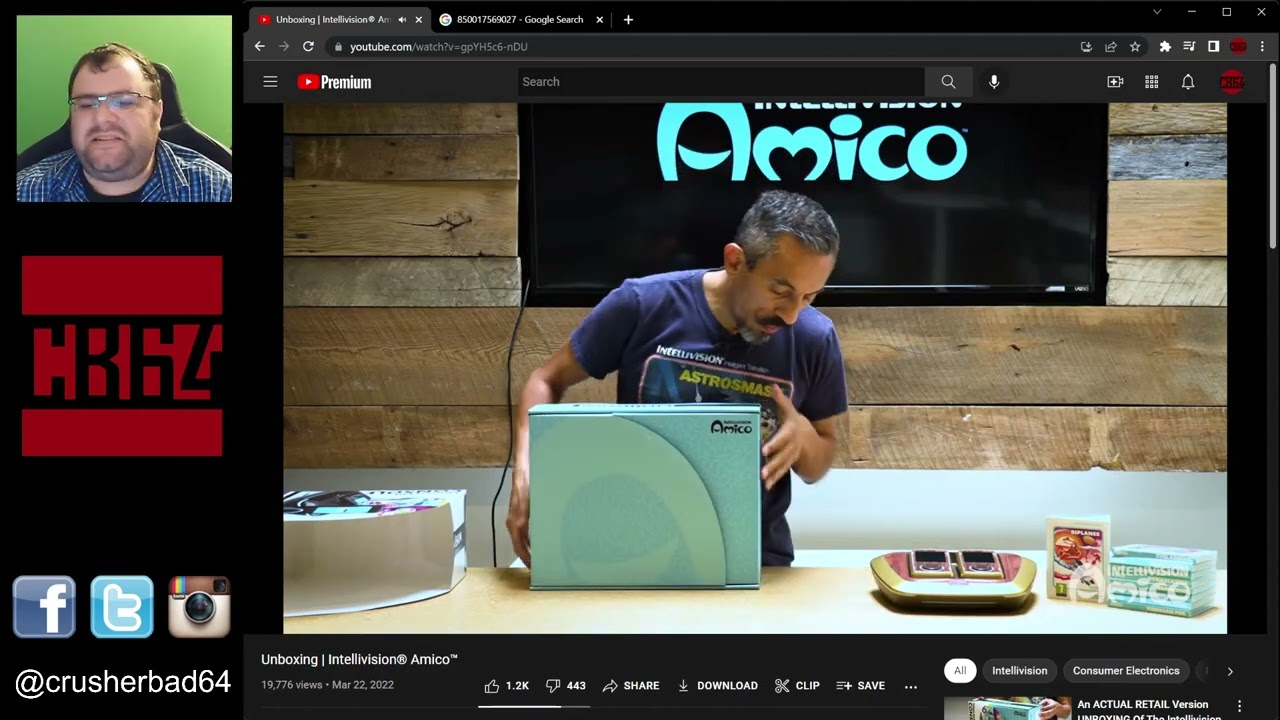View site info via the padlock icon

coord(338,47)
